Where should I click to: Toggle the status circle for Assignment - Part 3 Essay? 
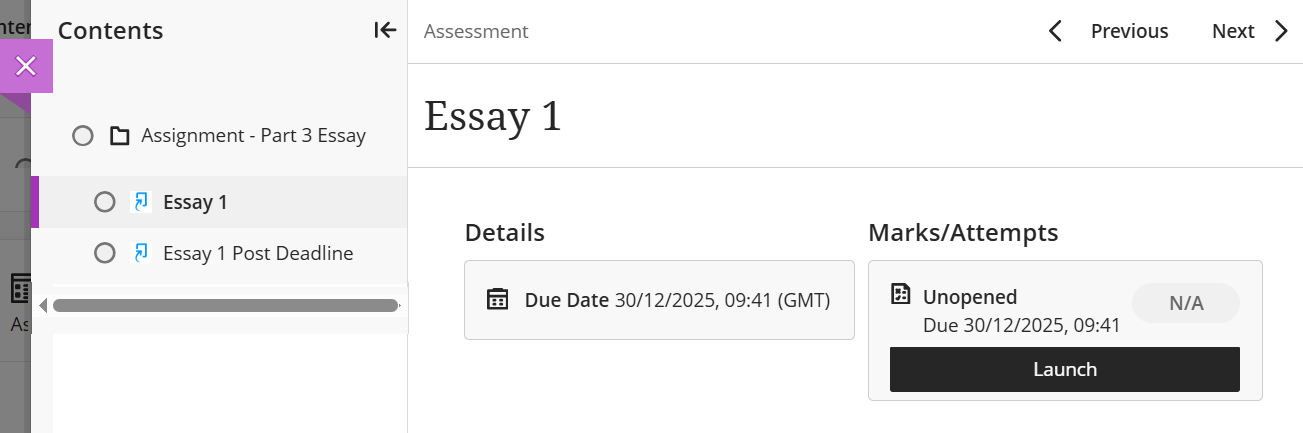pos(83,136)
